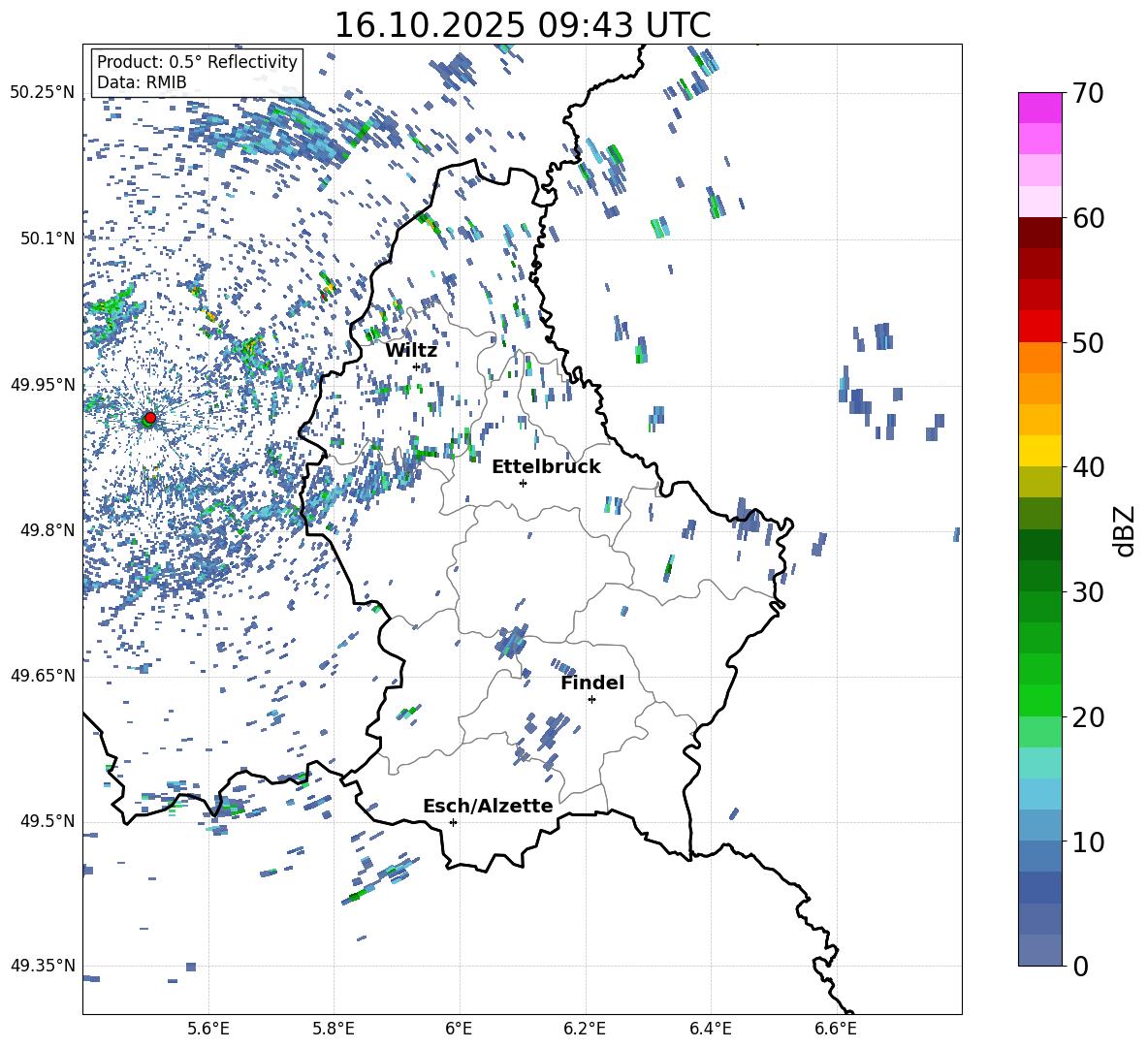Select the Findel city label
1148x1048 pixels.
click(592, 683)
